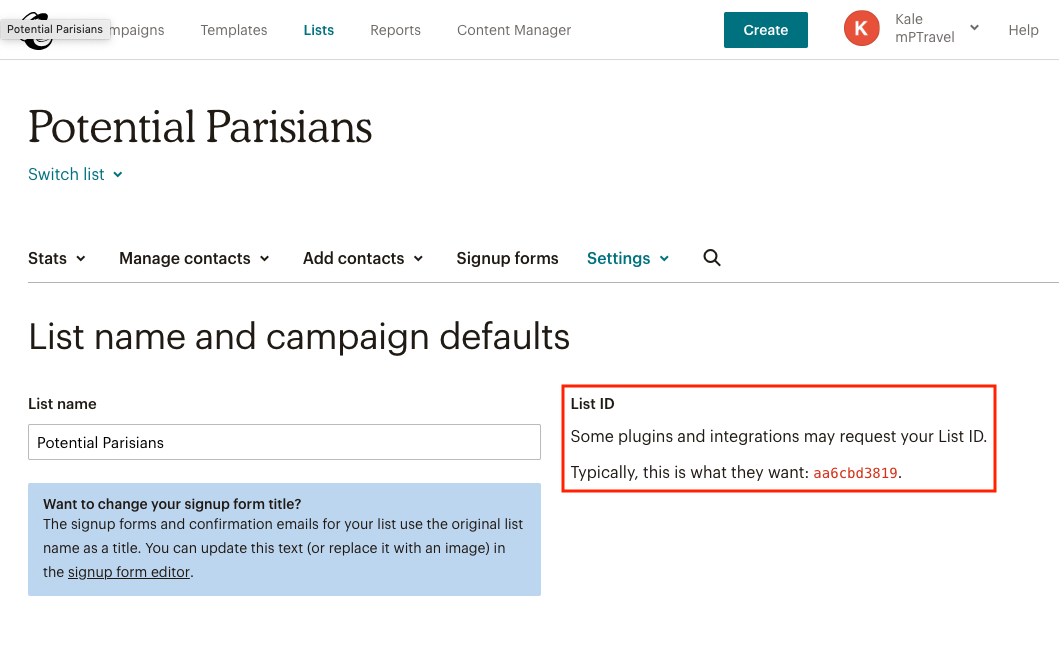The height and width of the screenshot is (647, 1059).
Task: Expand the Stats menu
Action: (57, 259)
